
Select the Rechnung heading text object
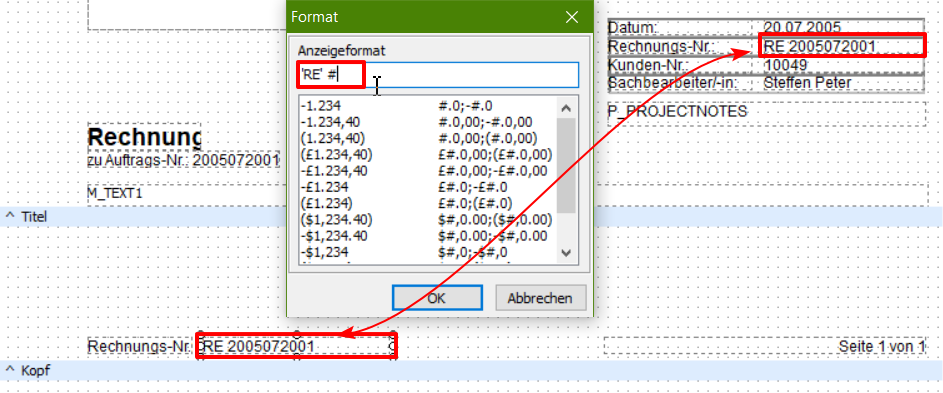tap(145, 137)
